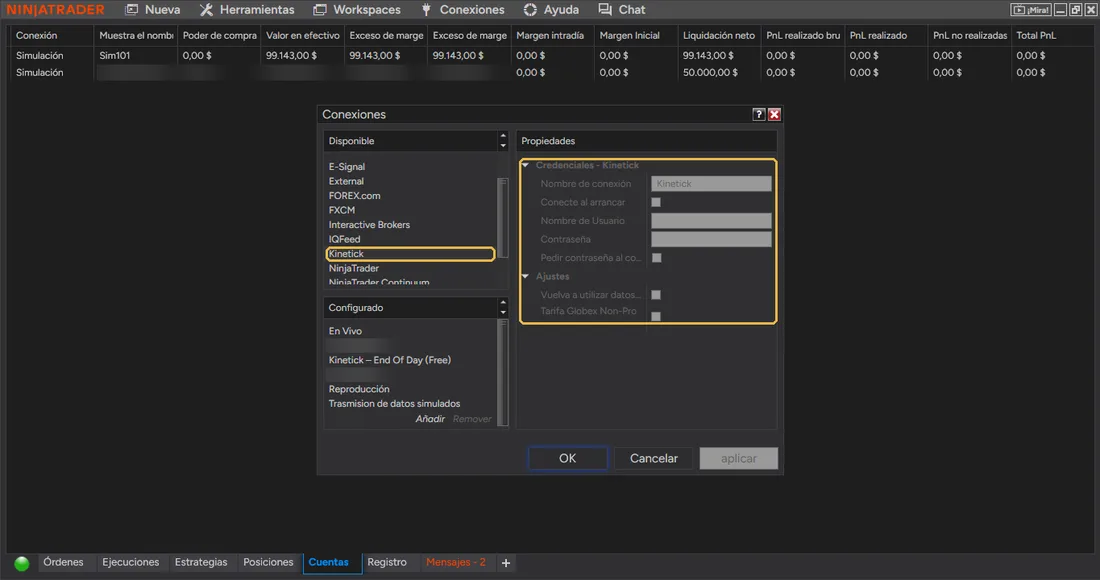Click the green connection status indicator

click(x=22, y=563)
